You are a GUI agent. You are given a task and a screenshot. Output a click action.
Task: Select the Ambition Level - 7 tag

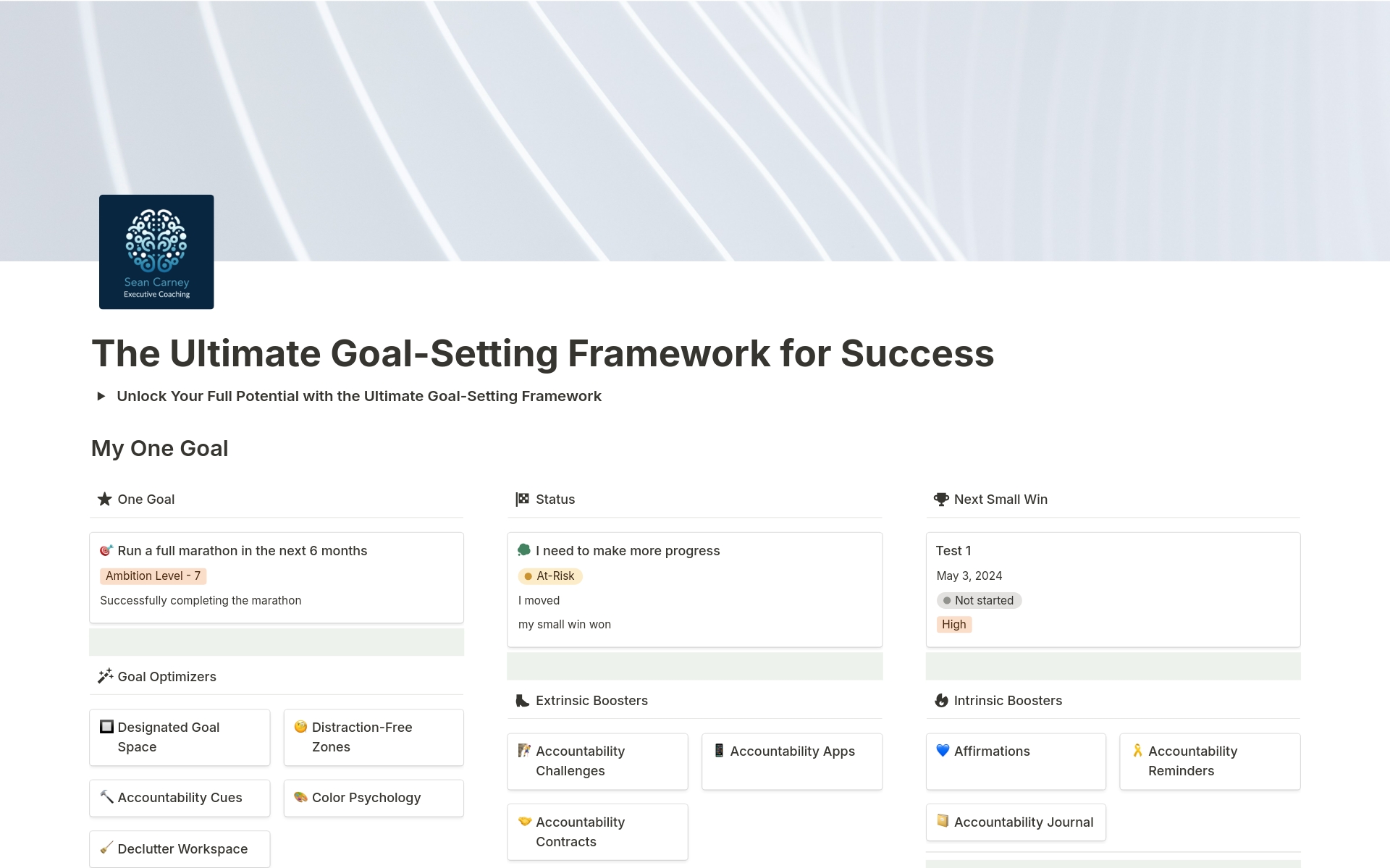pyautogui.click(x=153, y=576)
